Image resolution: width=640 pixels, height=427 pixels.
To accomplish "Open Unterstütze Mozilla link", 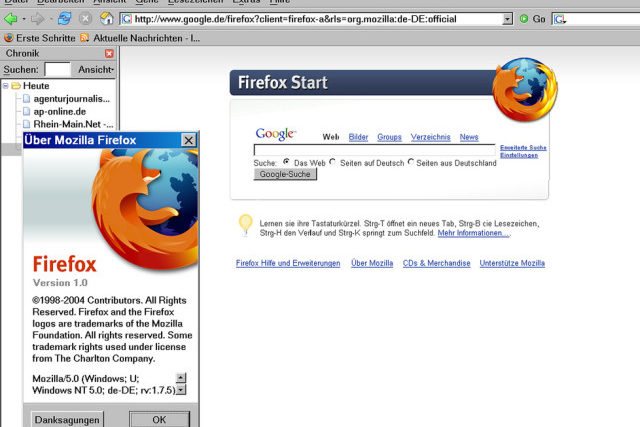I will coord(512,263).
